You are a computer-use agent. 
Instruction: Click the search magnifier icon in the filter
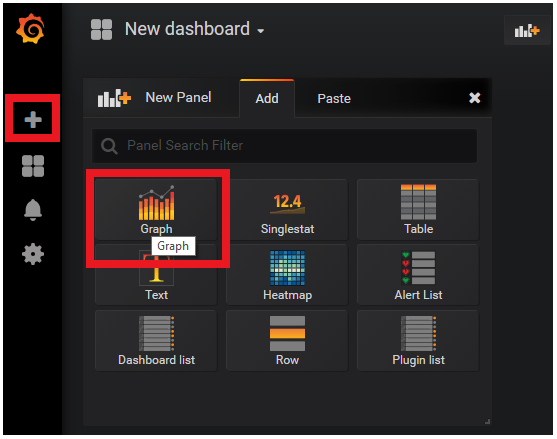[109, 146]
